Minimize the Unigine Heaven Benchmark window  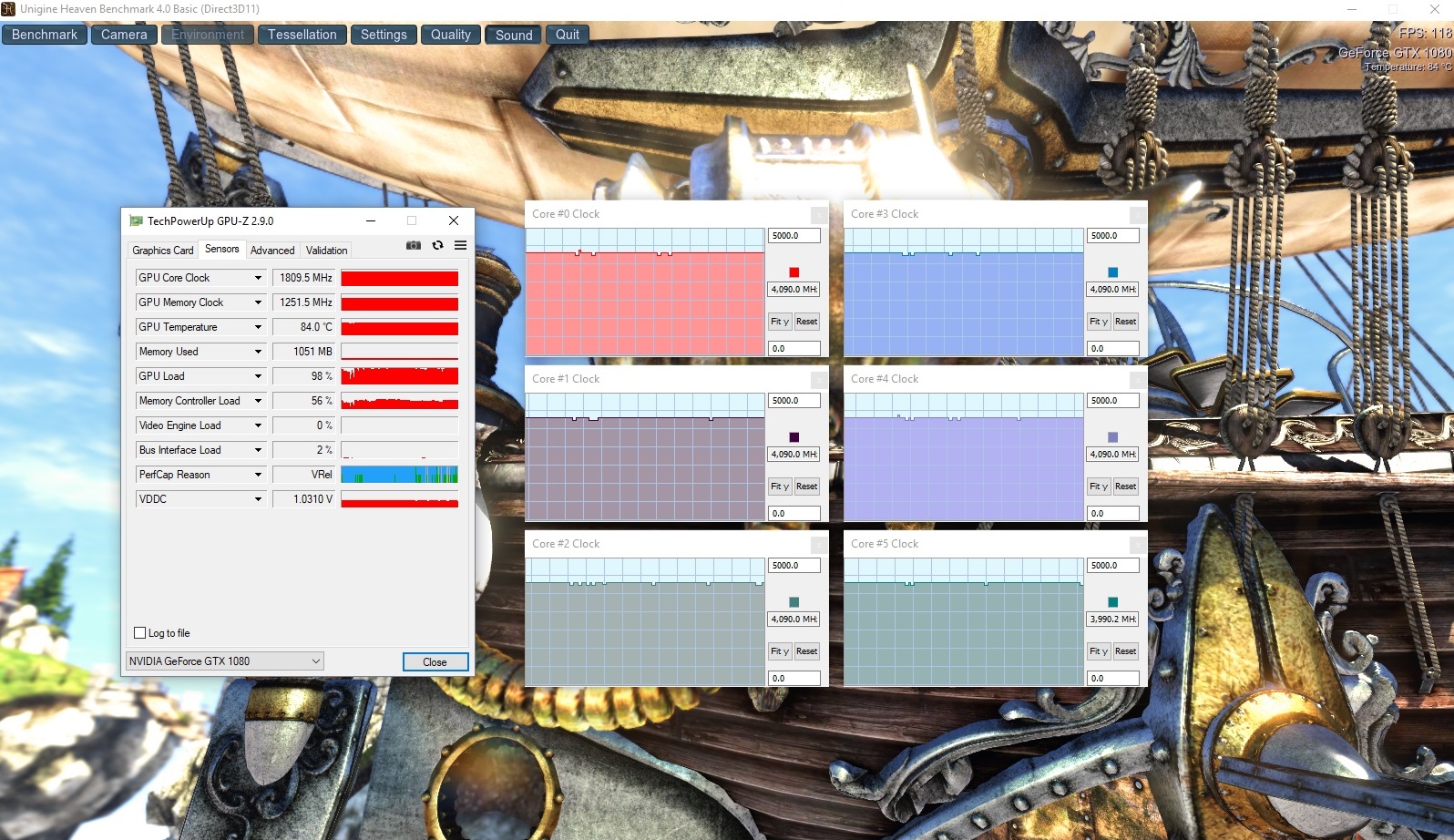point(1352,9)
